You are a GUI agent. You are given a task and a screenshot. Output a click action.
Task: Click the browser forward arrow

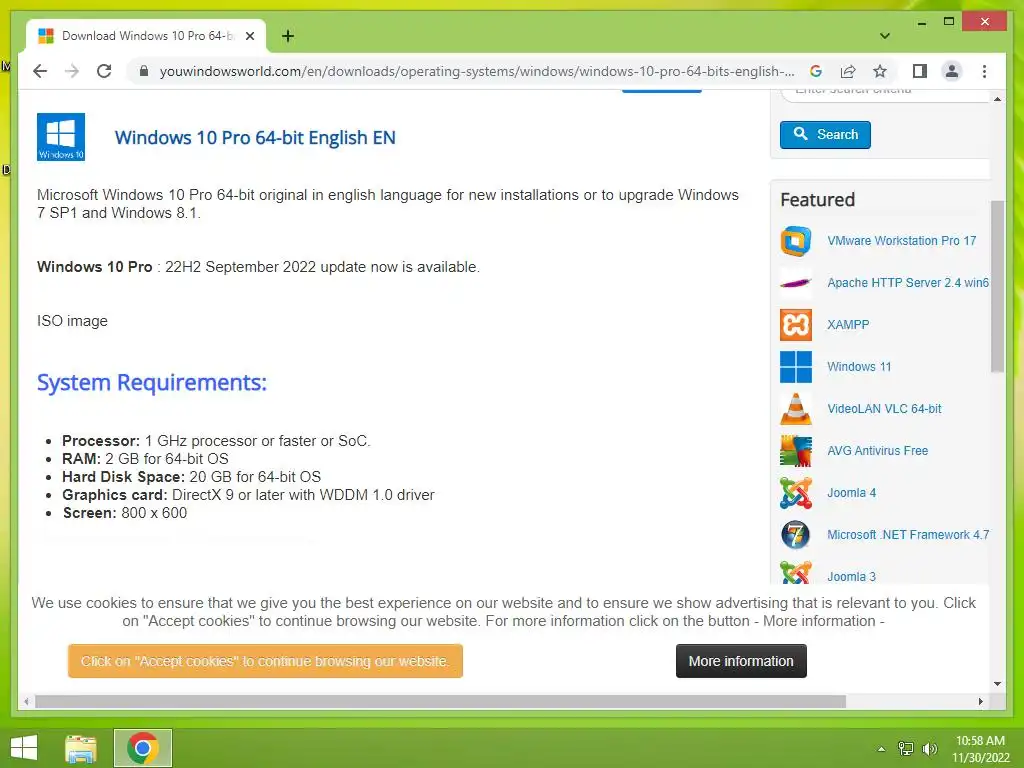click(72, 71)
